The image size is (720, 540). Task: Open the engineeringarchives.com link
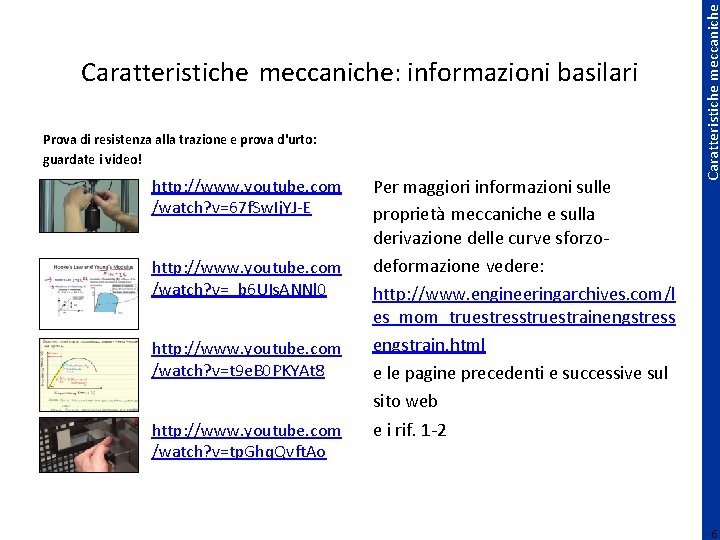click(524, 319)
